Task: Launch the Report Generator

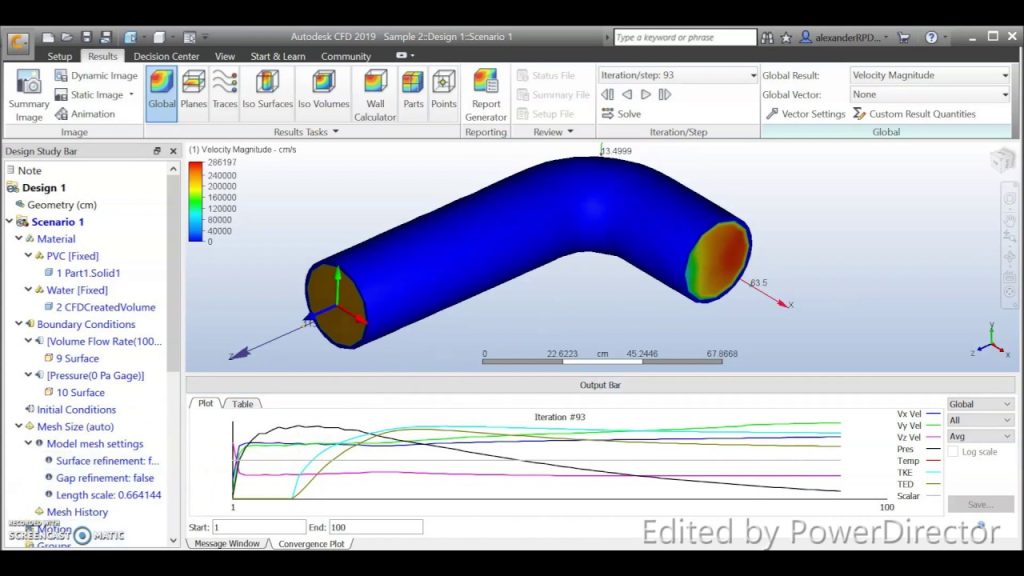Action: click(x=486, y=95)
